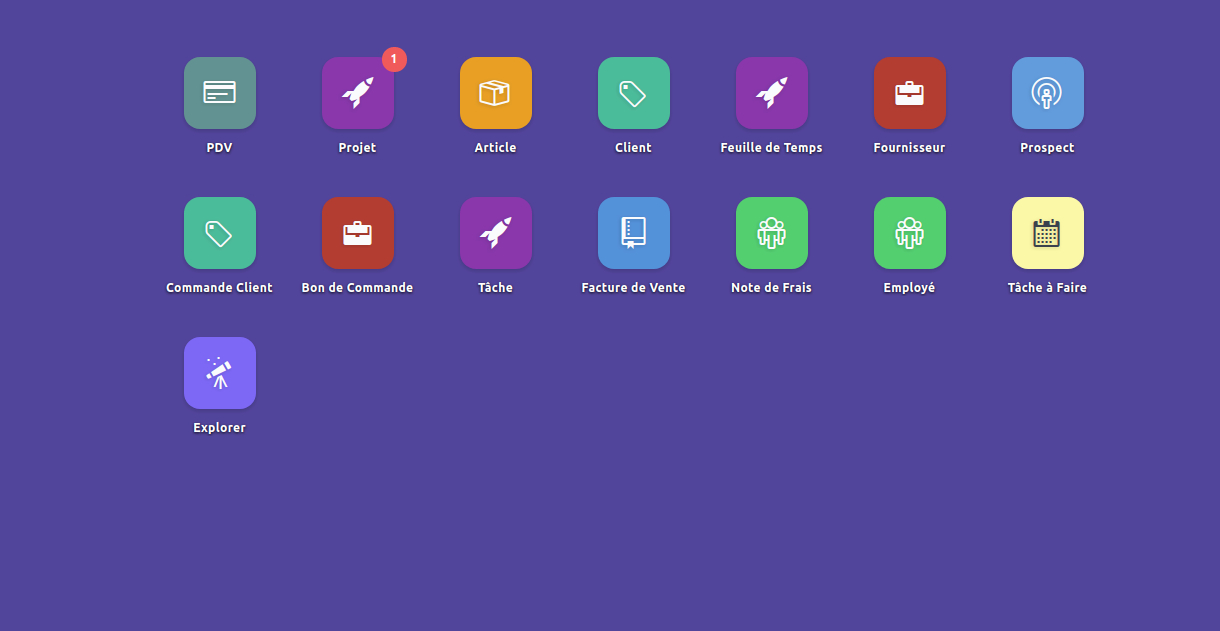Click the "Employé" label text

click(910, 288)
